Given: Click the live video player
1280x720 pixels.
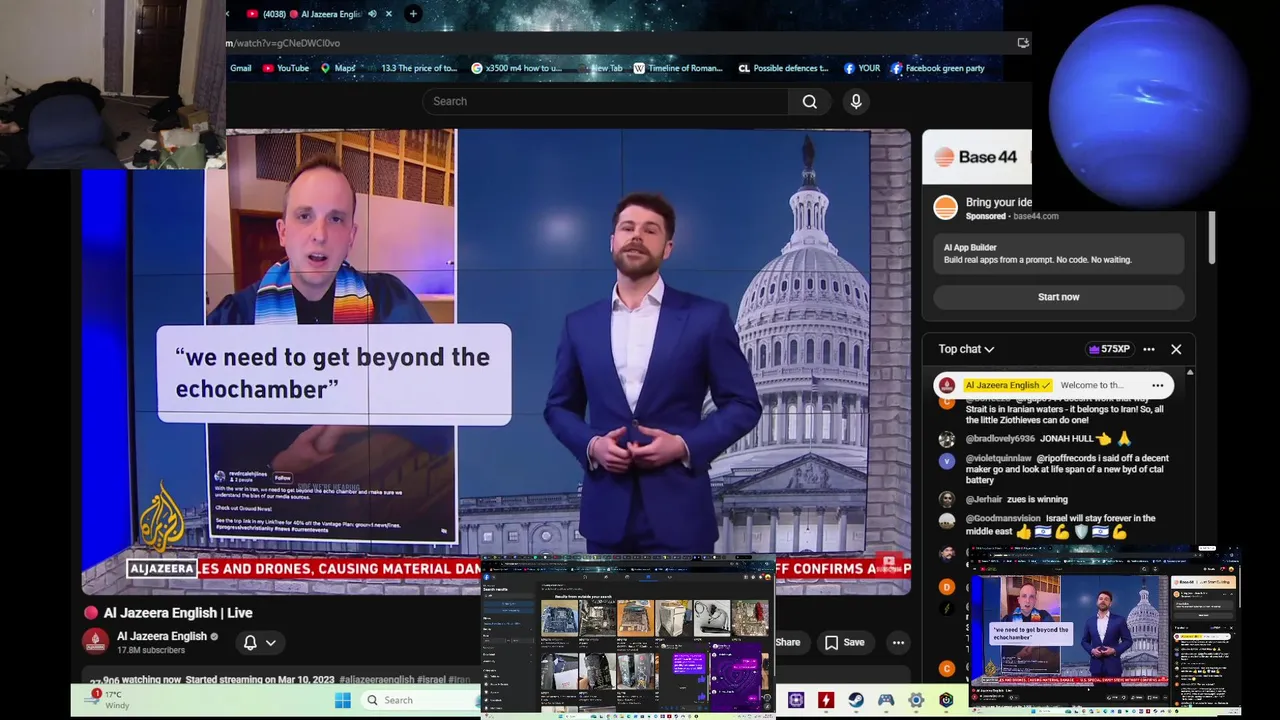Looking at the screenshot, I should point(496,362).
